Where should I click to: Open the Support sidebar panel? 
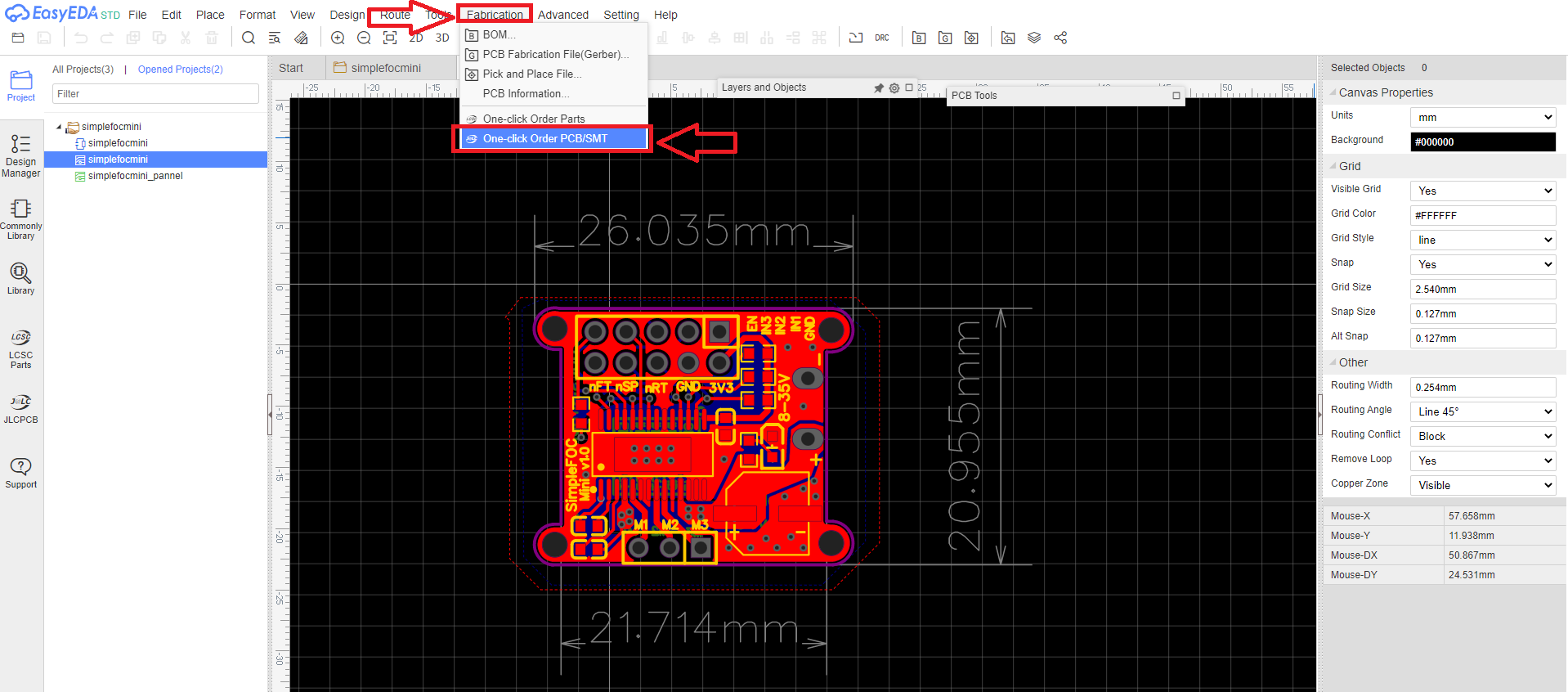click(x=21, y=473)
